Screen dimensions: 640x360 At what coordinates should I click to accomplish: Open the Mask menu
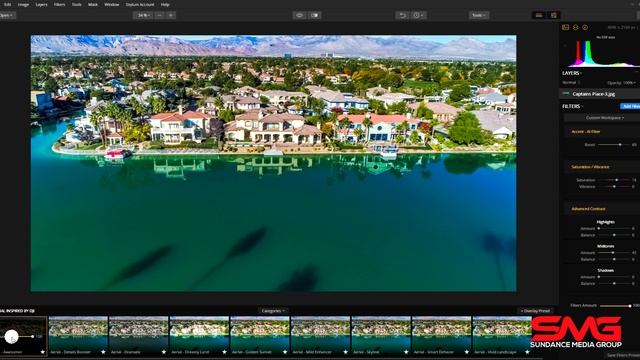93,4
